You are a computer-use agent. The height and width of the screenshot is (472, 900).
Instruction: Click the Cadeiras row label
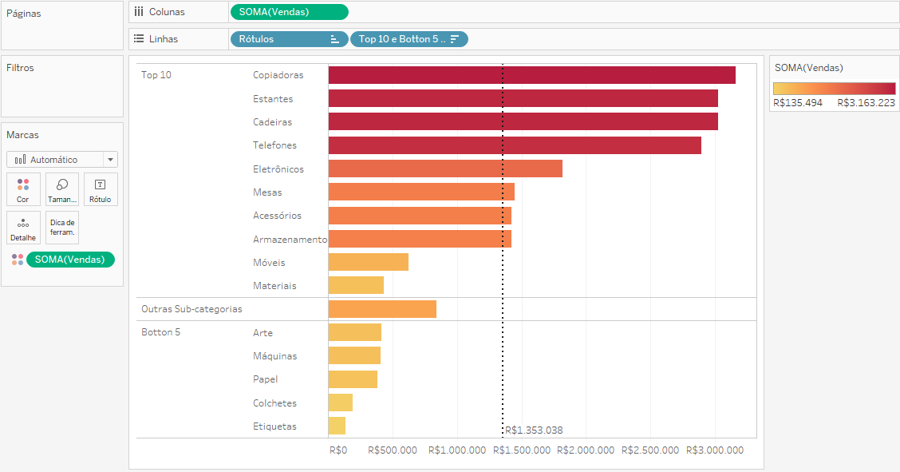point(273,122)
